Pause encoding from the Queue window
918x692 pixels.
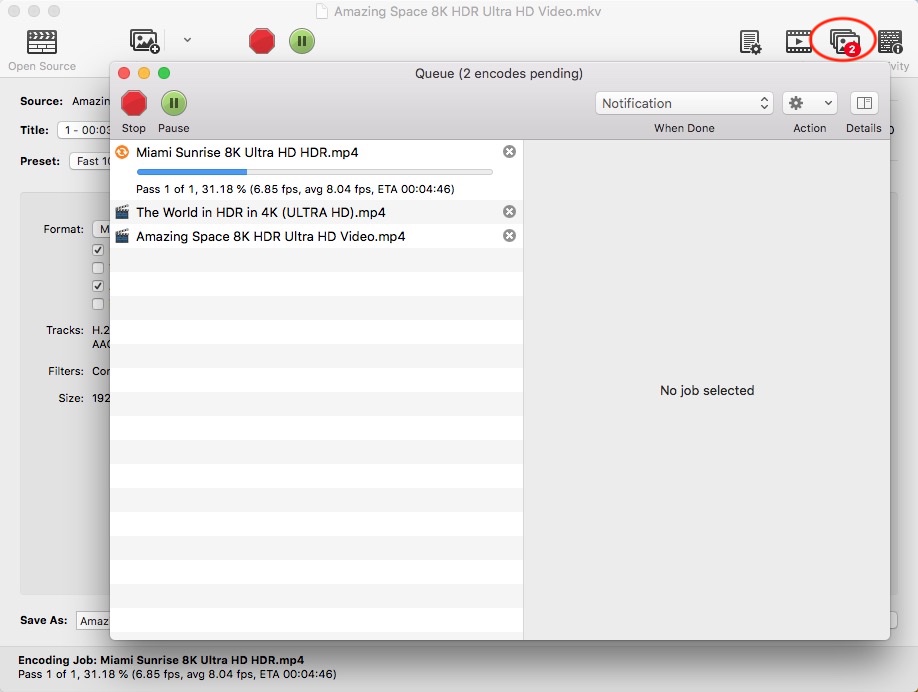point(174,103)
